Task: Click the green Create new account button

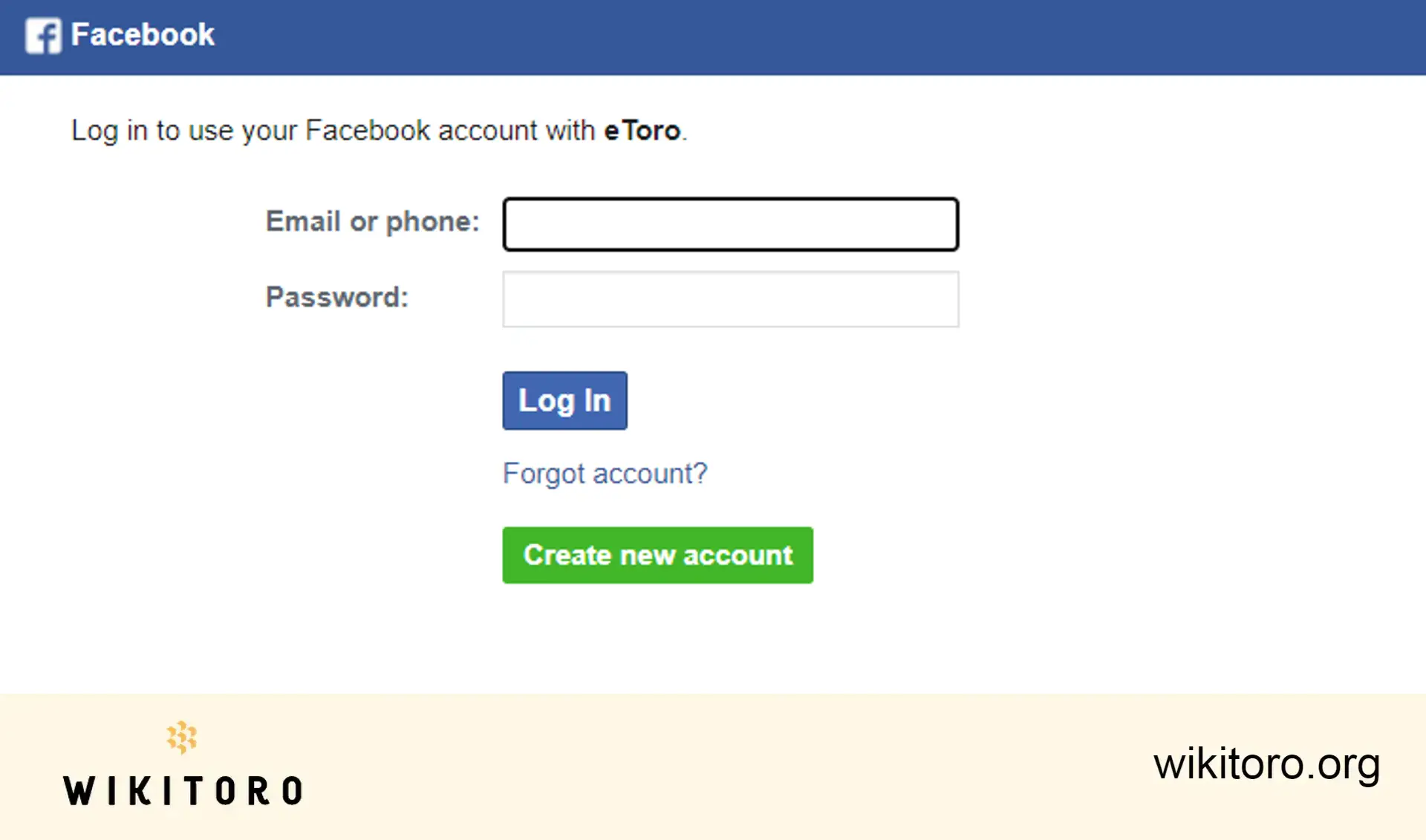Action: coord(657,555)
